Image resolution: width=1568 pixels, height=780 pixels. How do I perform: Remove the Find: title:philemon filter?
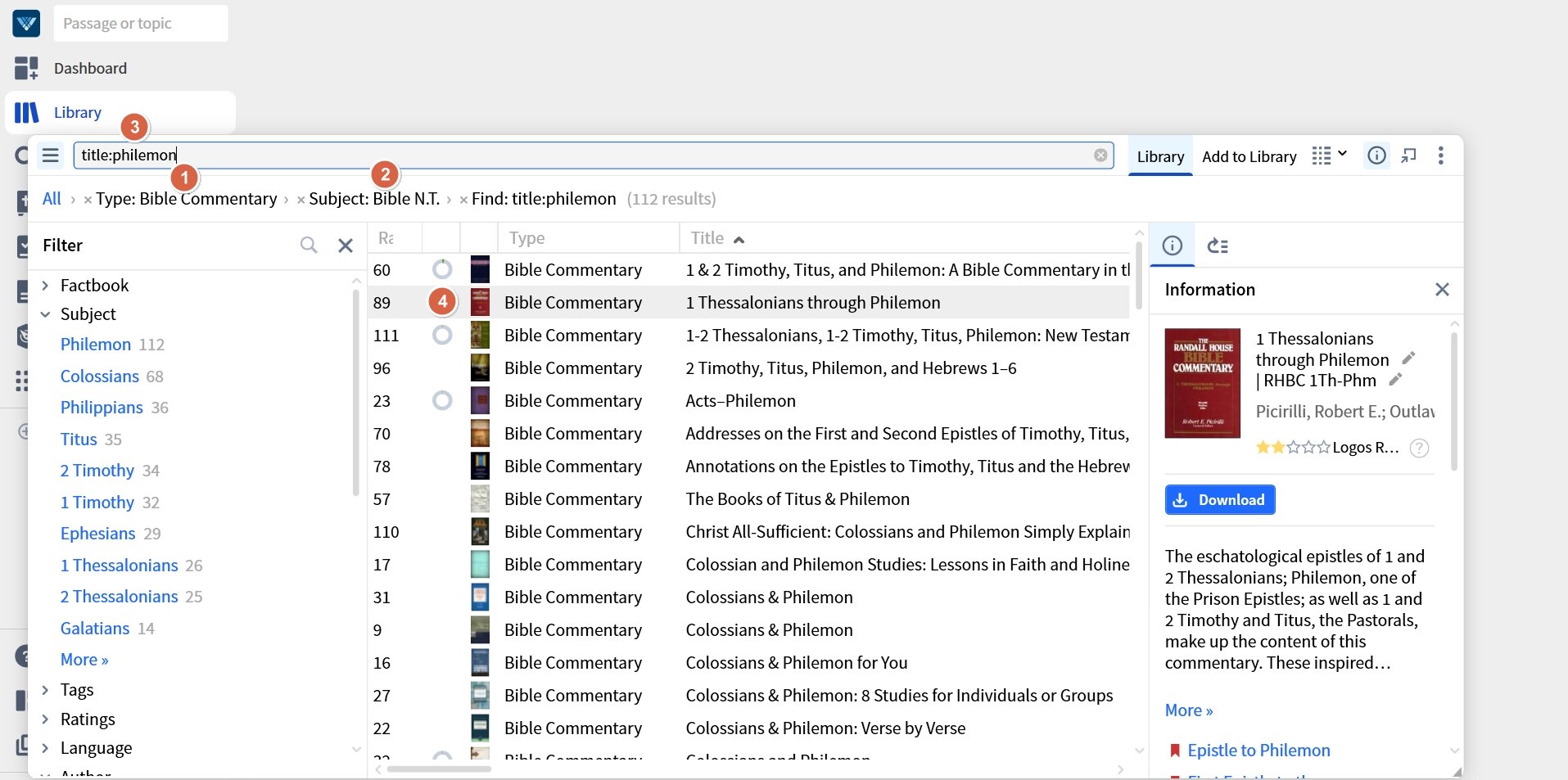[463, 200]
